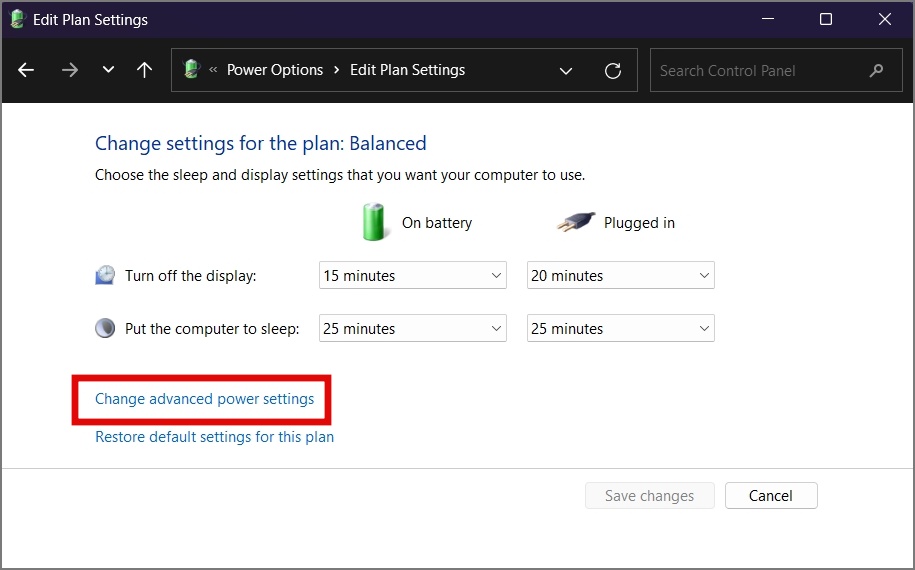Viewport: 915px width, 570px height.
Task: Open On battery display timeout dropdown (15 minutes)
Action: (x=413, y=275)
